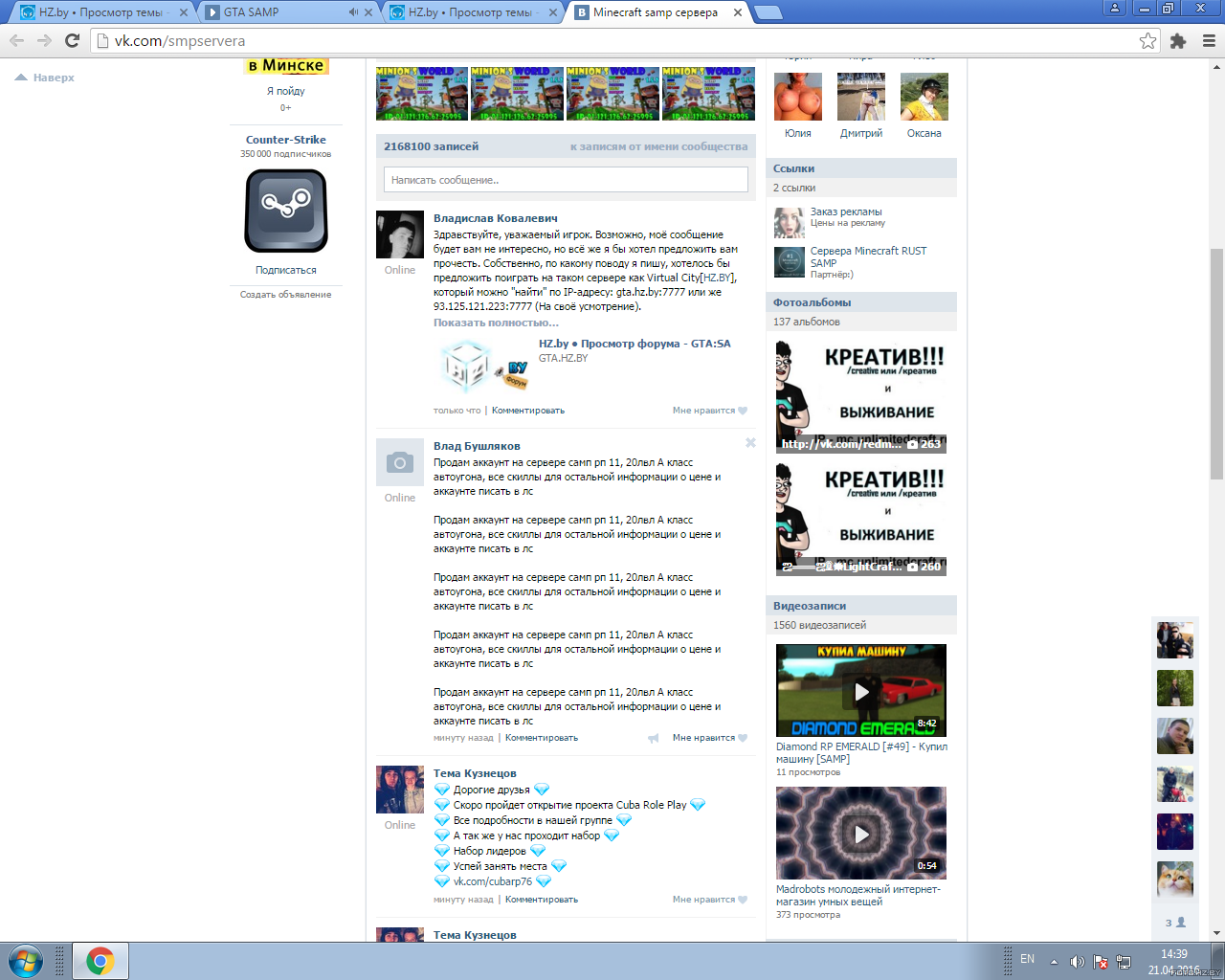
Task: Open Сервера Minecraft RUST SAMP link
Action: (868, 256)
